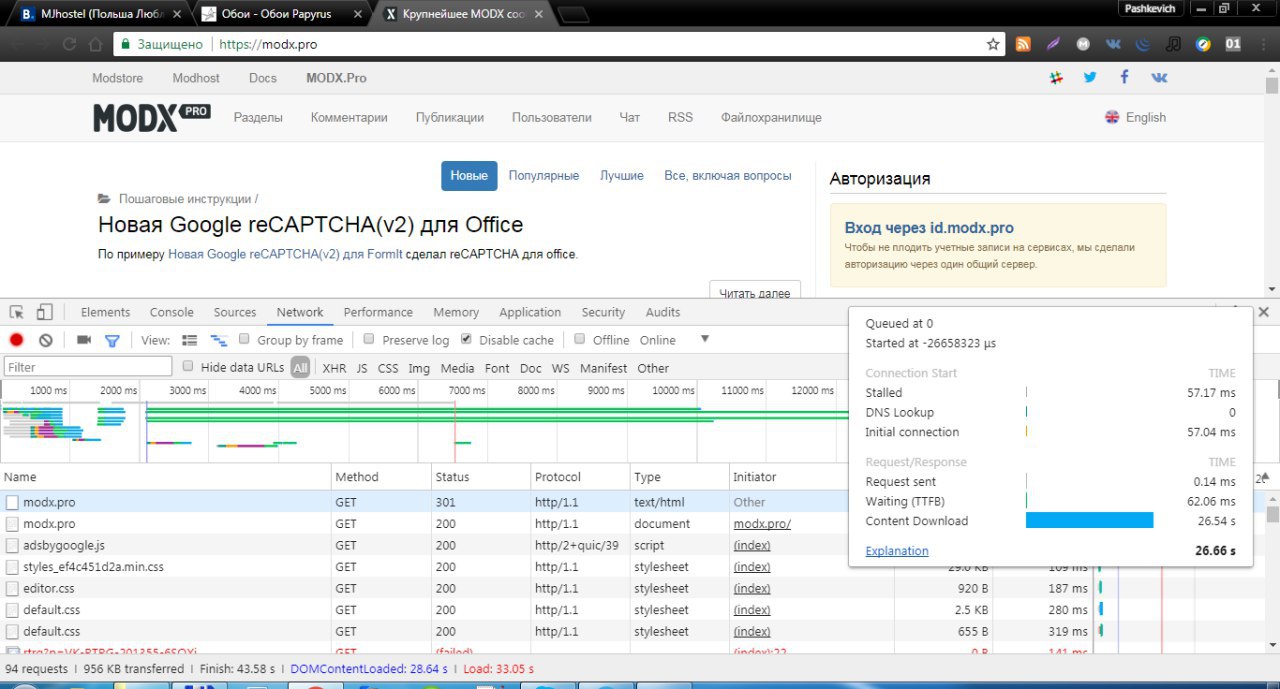1280x689 pixels.
Task: Sort requests by Status column header
Action: 480,477
